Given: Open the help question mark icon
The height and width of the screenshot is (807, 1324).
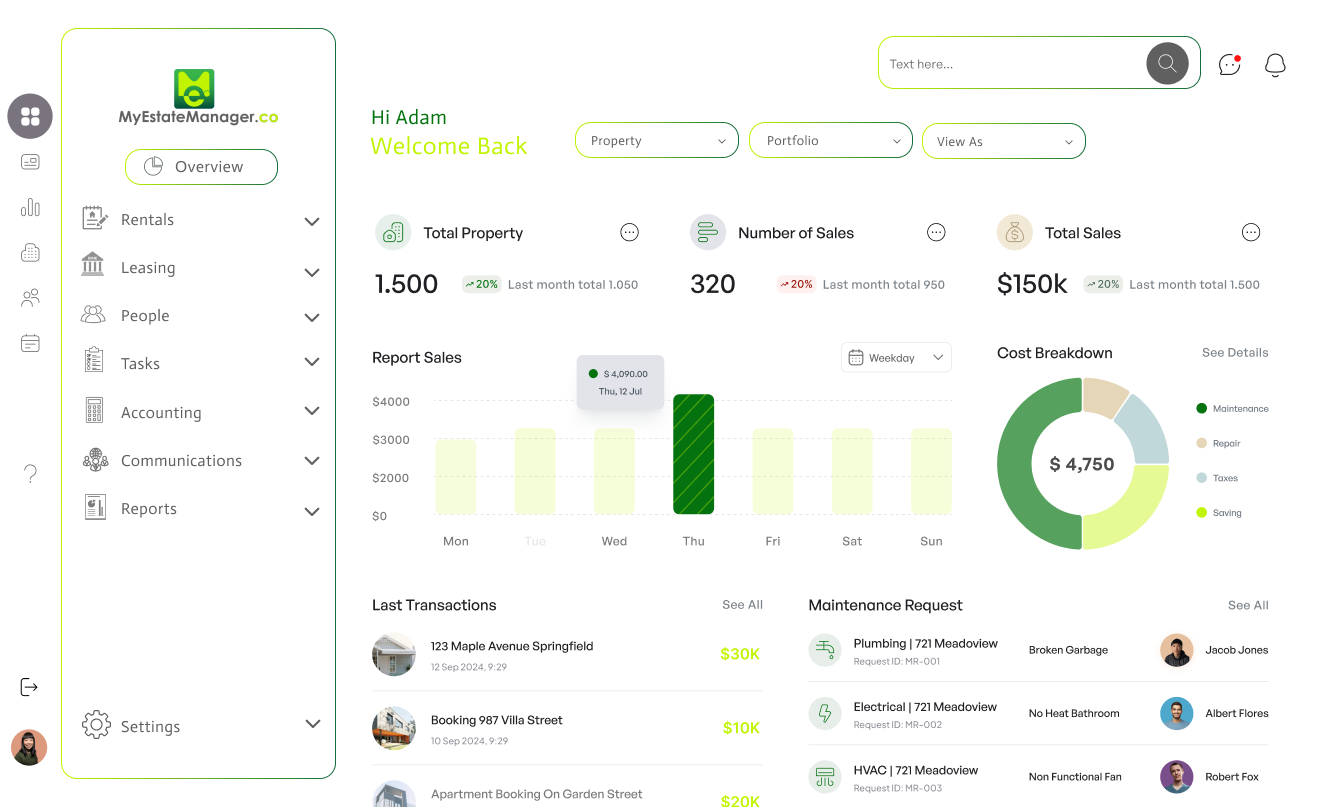Looking at the screenshot, I should click(30, 473).
